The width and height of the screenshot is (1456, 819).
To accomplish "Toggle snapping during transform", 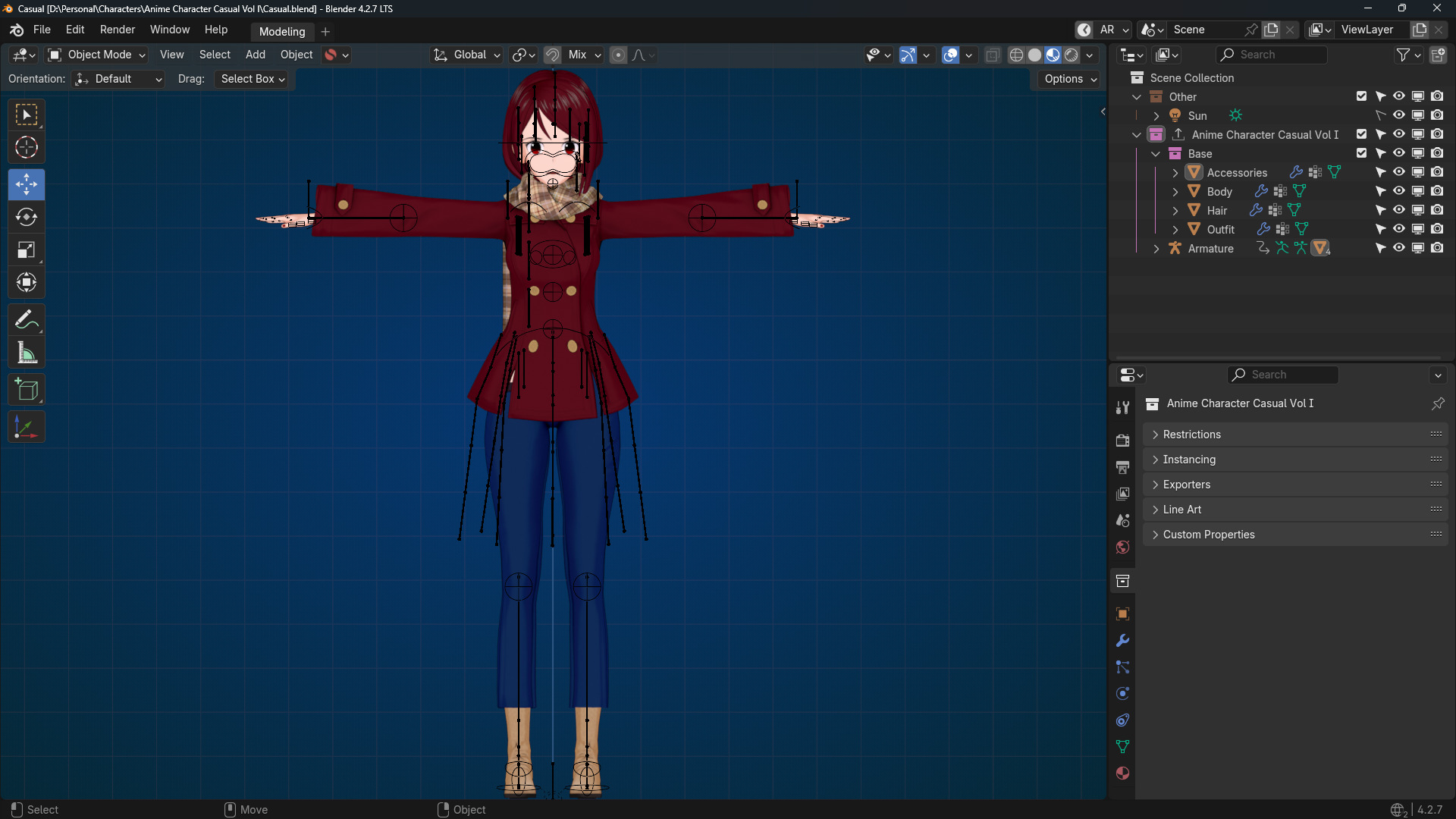I will pyautogui.click(x=552, y=55).
